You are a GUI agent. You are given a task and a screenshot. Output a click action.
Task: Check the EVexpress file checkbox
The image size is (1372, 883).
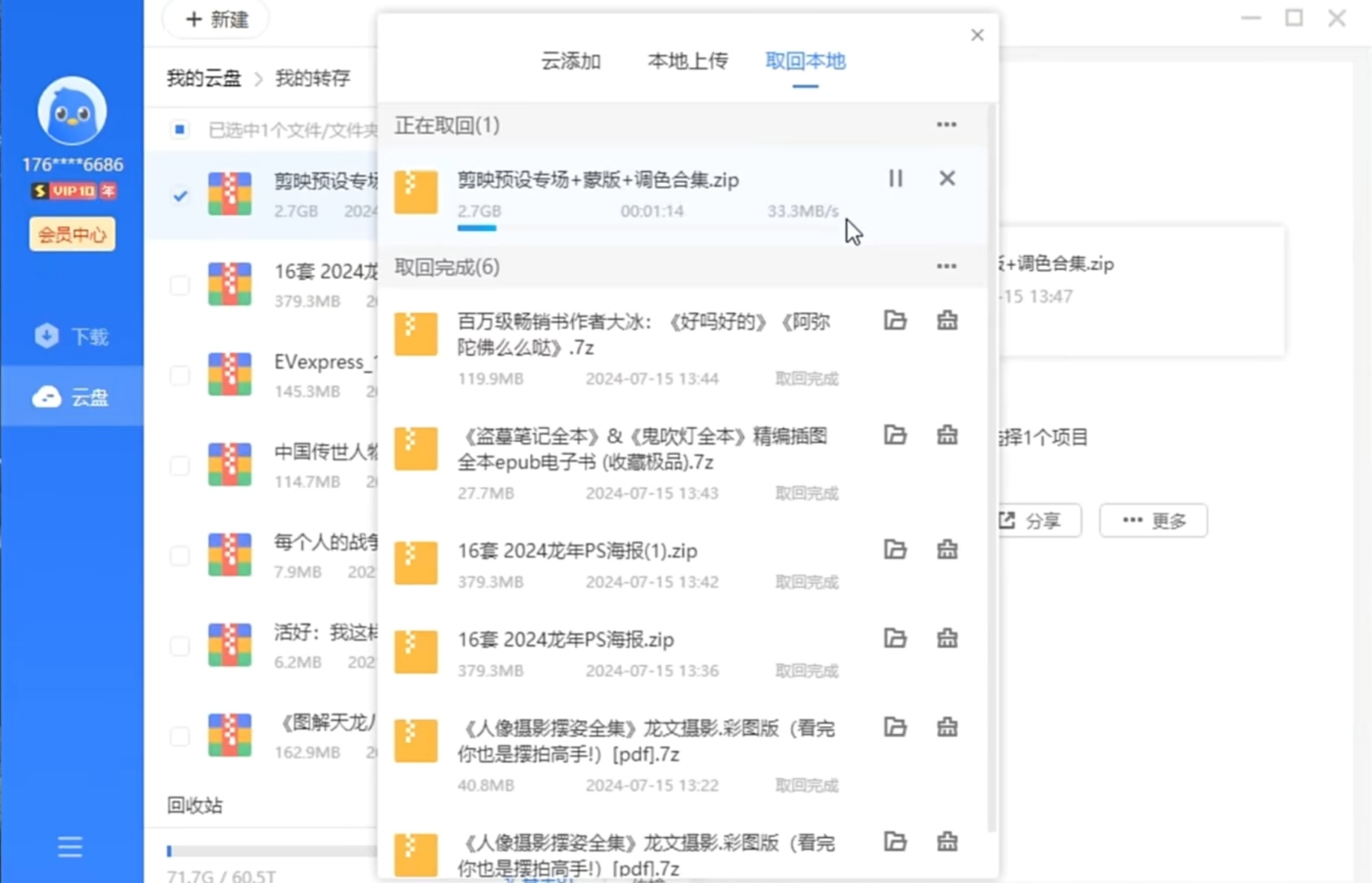point(180,376)
